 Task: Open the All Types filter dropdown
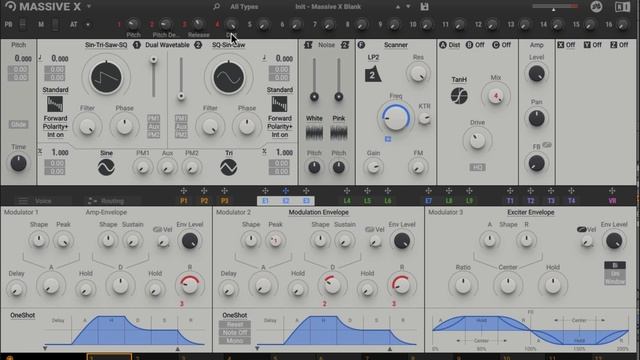tap(244, 7)
